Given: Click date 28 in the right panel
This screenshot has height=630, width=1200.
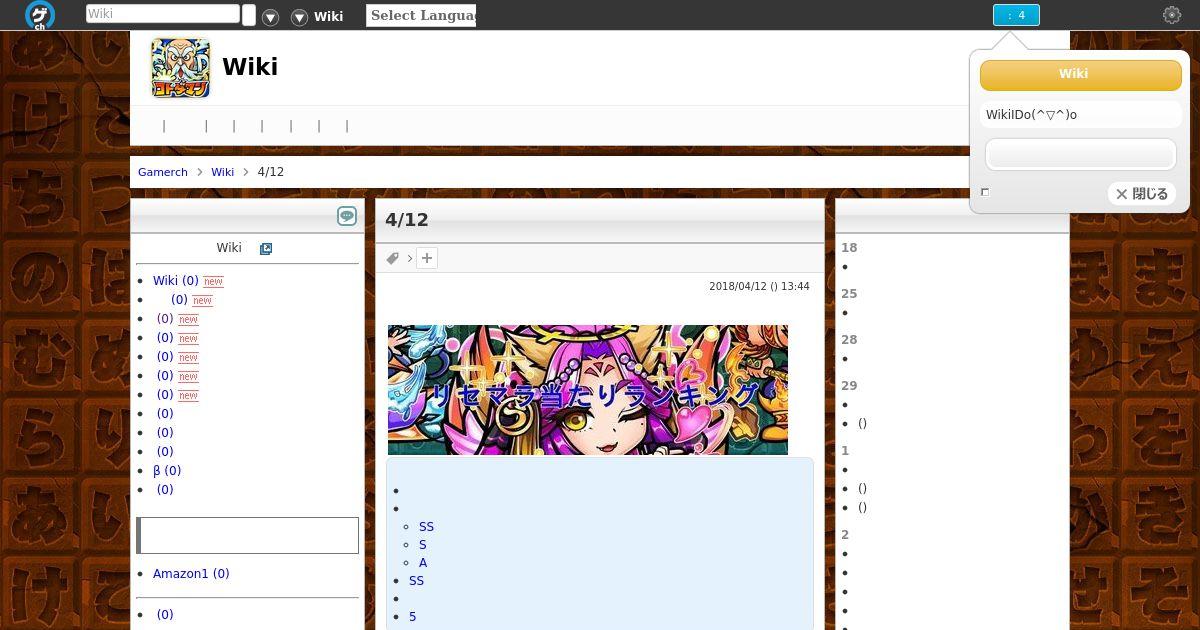Looking at the screenshot, I should point(849,340).
